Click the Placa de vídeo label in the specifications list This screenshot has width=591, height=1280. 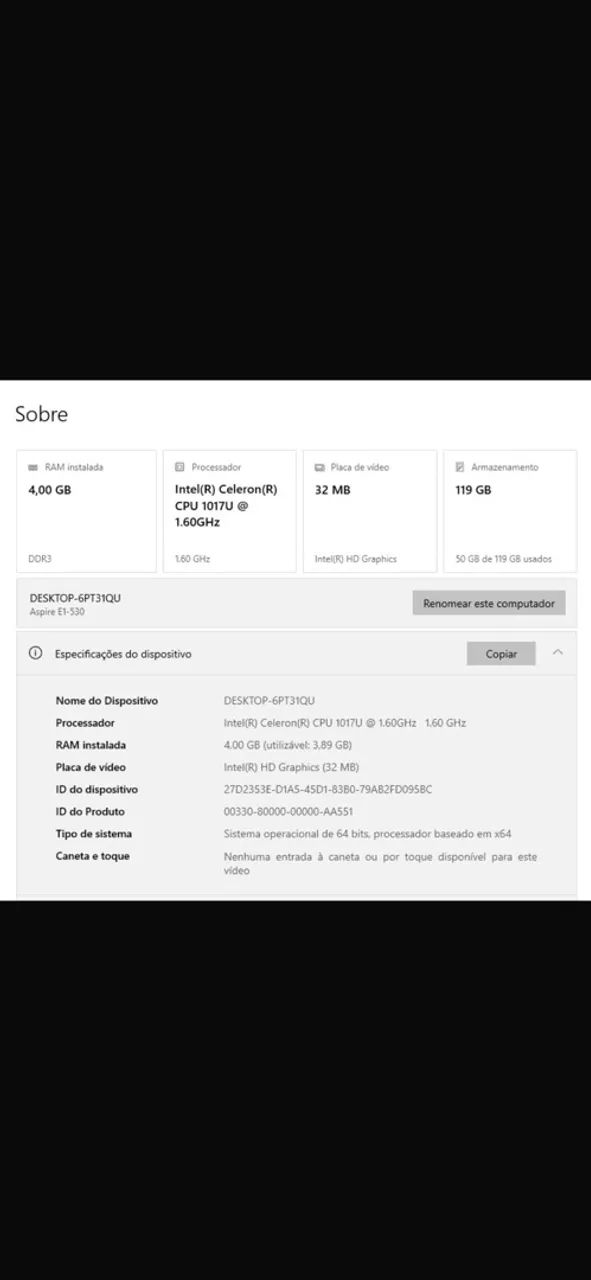(90, 767)
